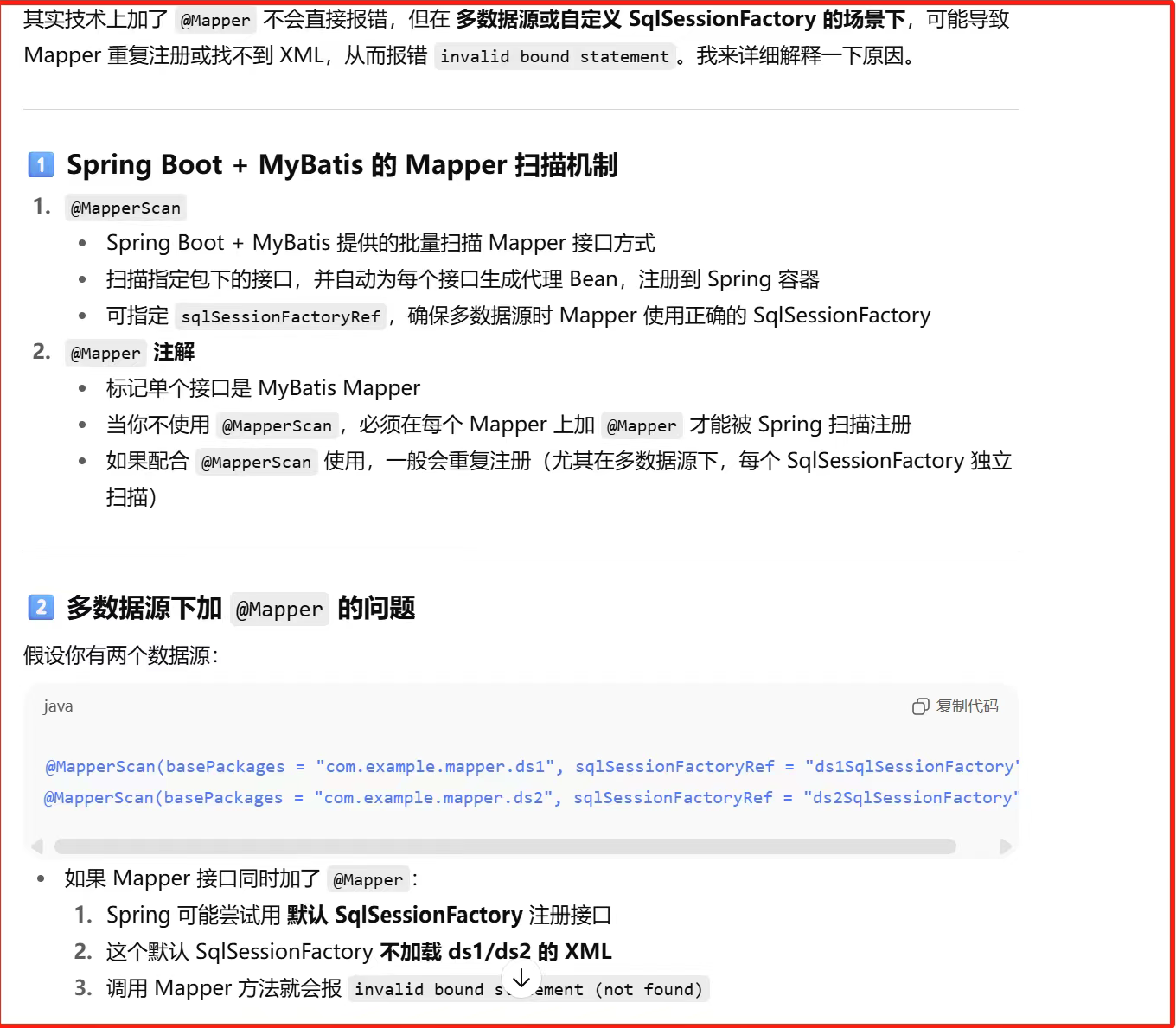Image resolution: width=1176 pixels, height=1028 pixels.
Task: Click the invalid bound statement code chip
Action: pyautogui.click(x=555, y=56)
